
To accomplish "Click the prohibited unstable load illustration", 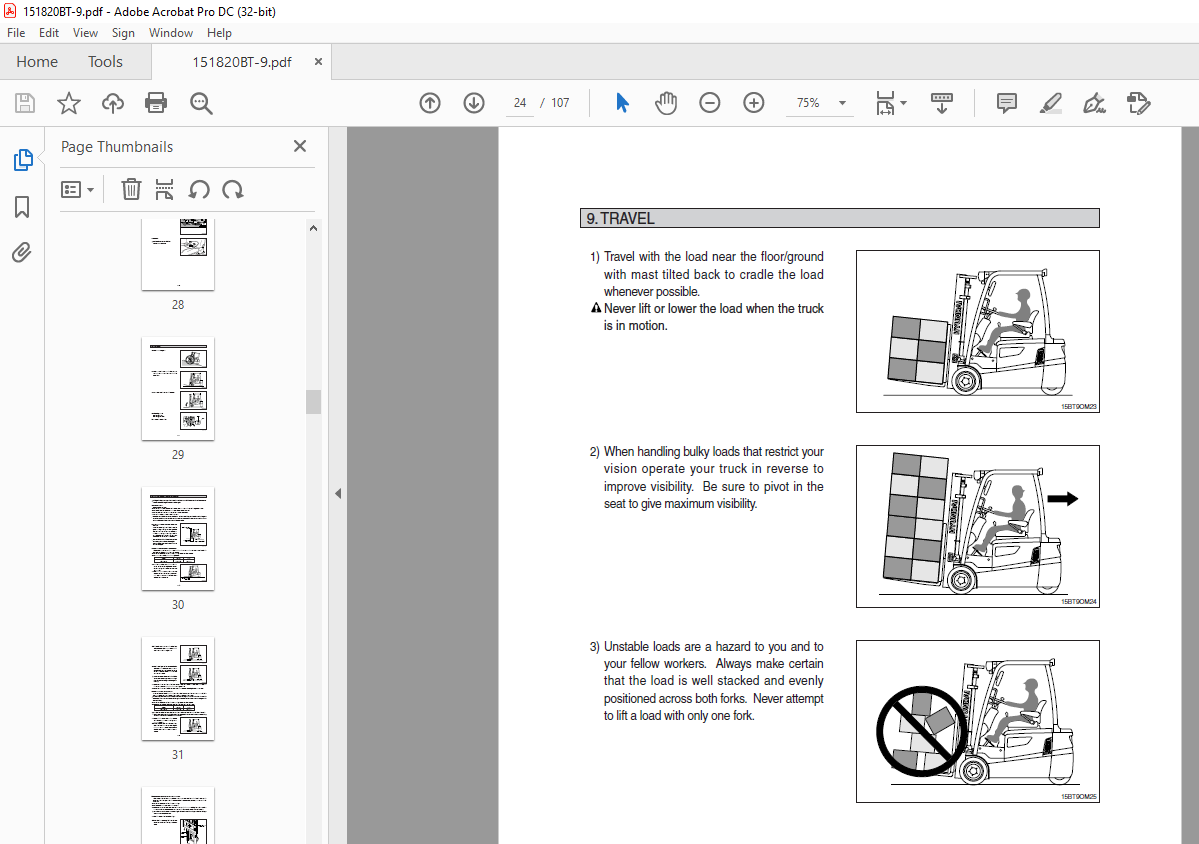I will (x=977, y=722).
